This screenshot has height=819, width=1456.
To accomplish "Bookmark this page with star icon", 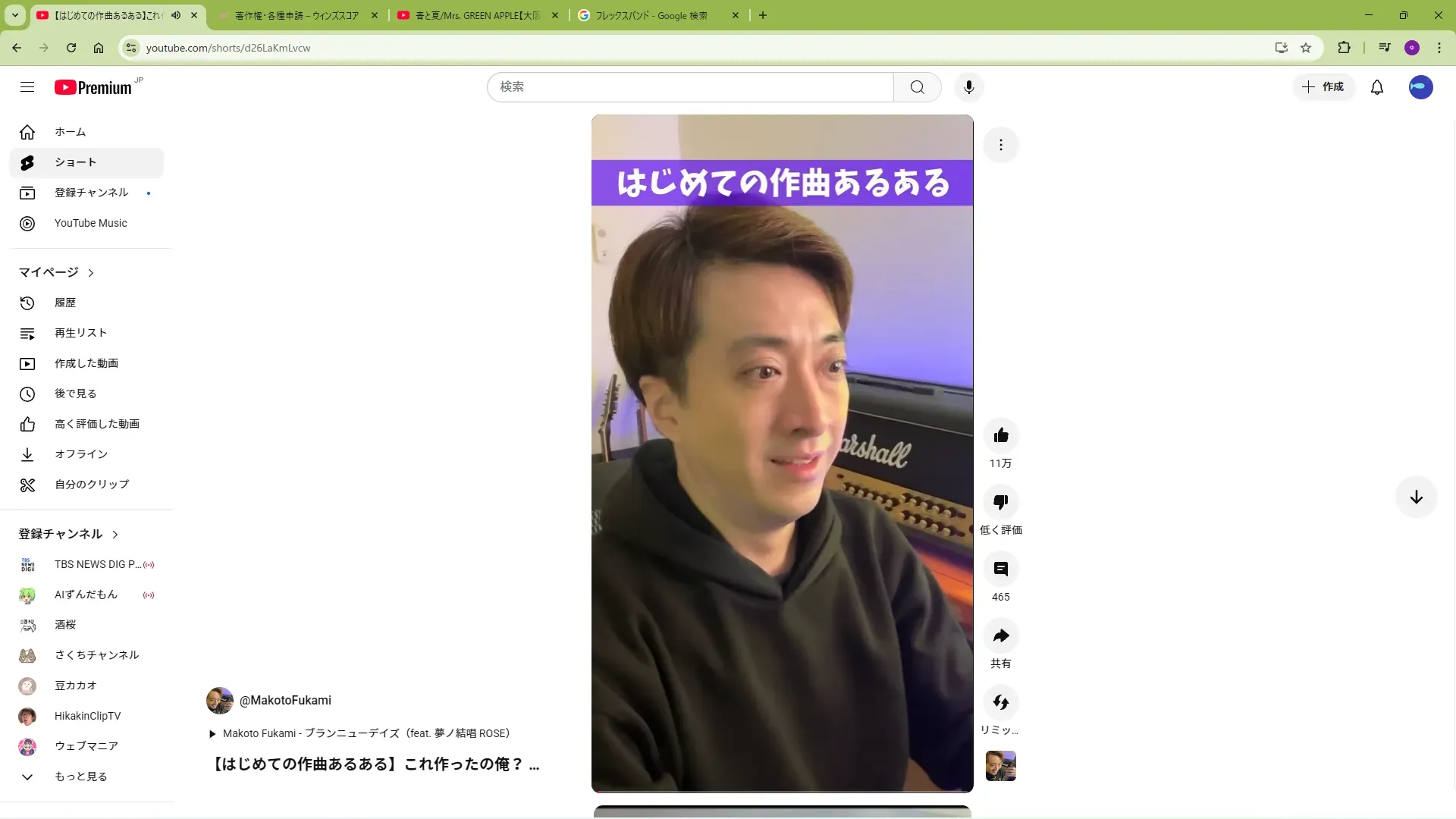I will coord(1305,48).
